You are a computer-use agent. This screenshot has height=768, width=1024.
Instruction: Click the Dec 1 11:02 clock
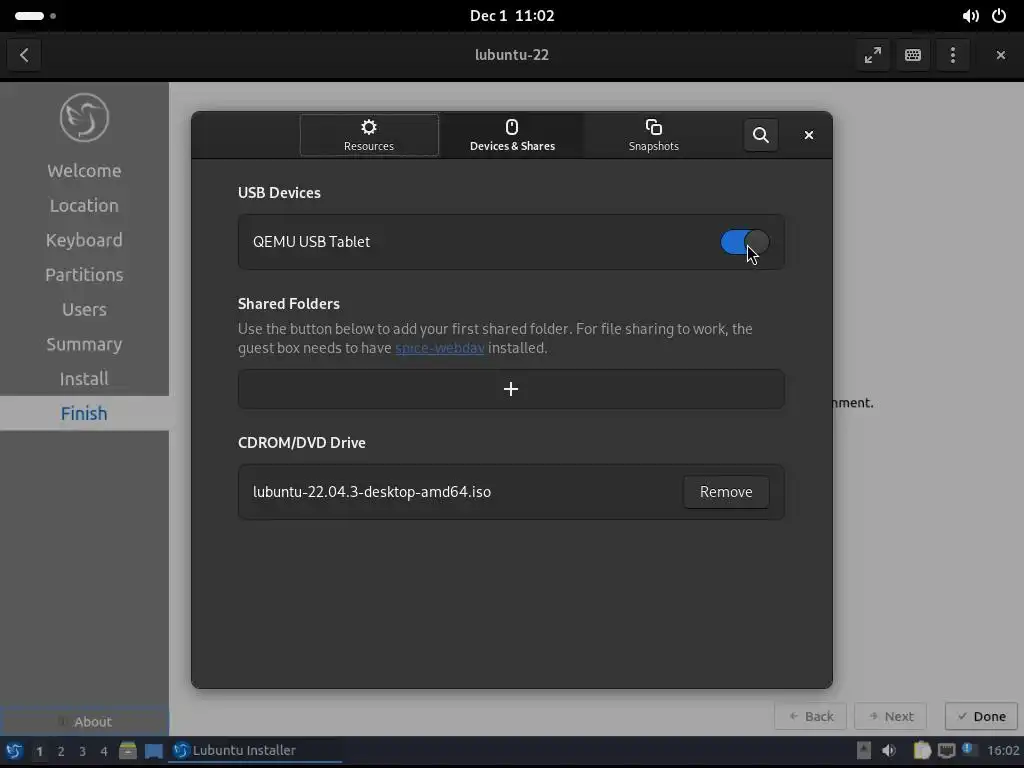click(512, 16)
